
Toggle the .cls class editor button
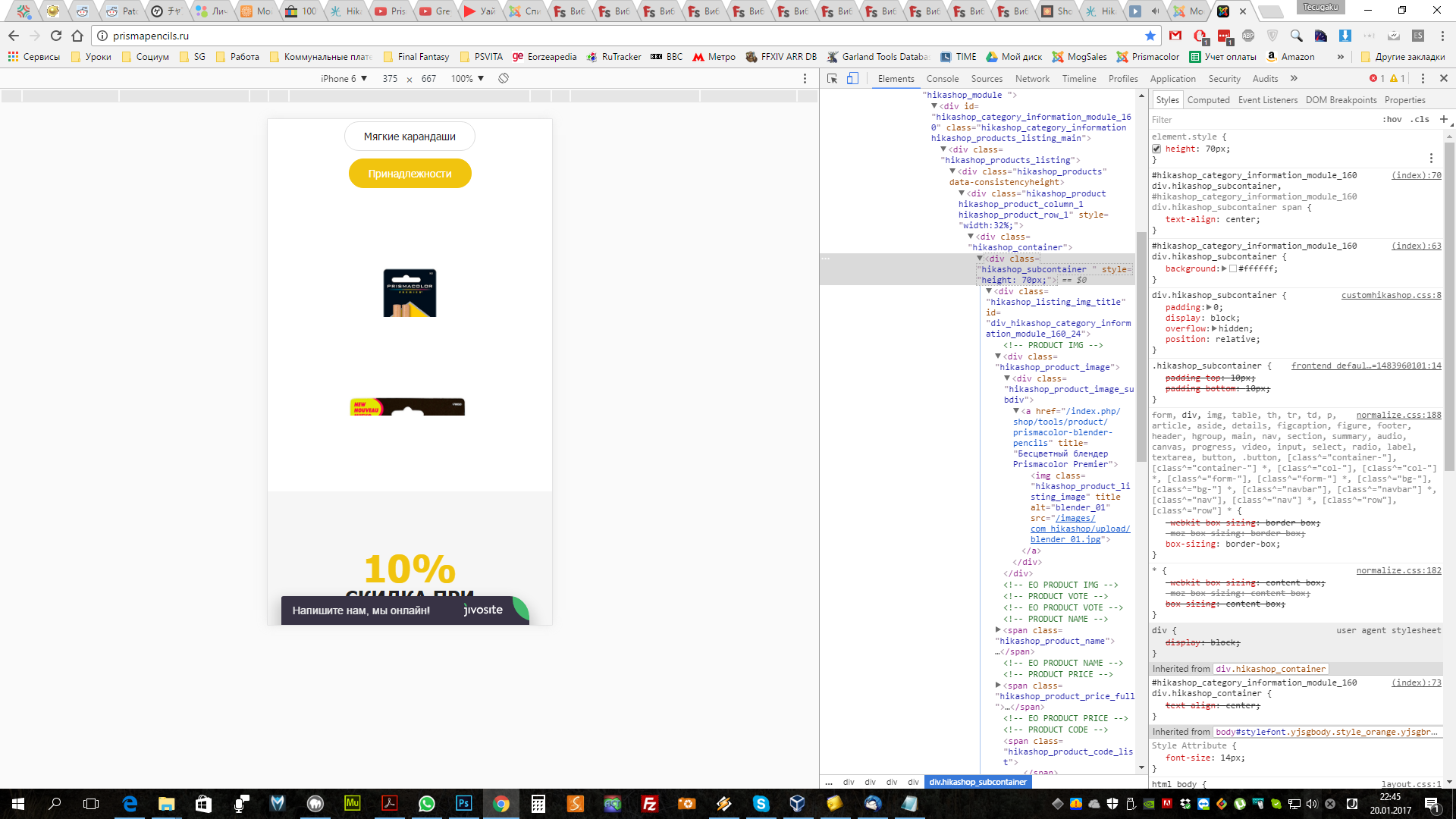(x=1420, y=119)
